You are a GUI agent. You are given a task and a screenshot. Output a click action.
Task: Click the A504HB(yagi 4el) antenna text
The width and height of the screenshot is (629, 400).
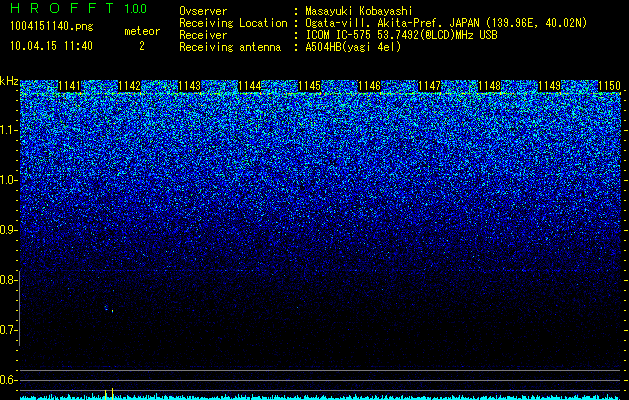353,47
